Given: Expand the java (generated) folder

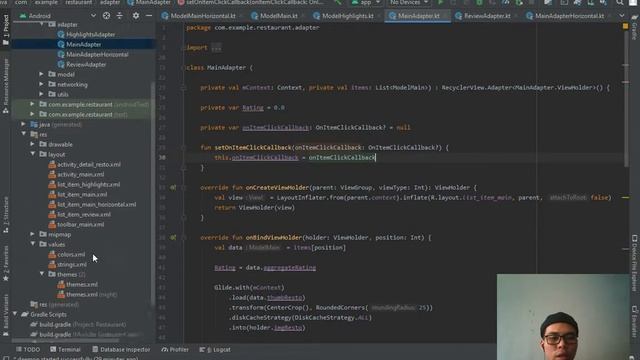Looking at the screenshot, I should pos(23,124).
